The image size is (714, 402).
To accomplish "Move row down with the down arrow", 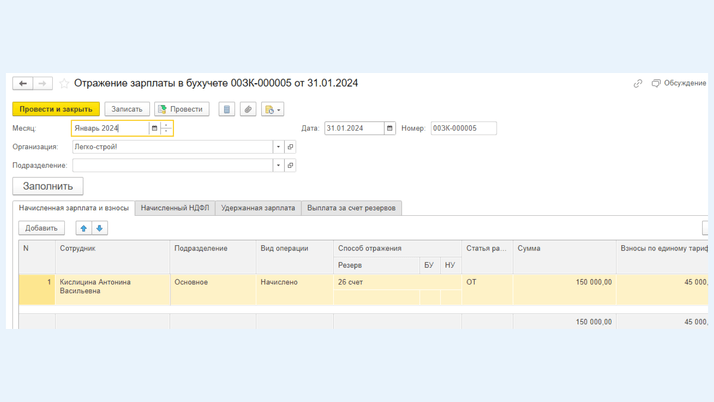I will coord(99,228).
